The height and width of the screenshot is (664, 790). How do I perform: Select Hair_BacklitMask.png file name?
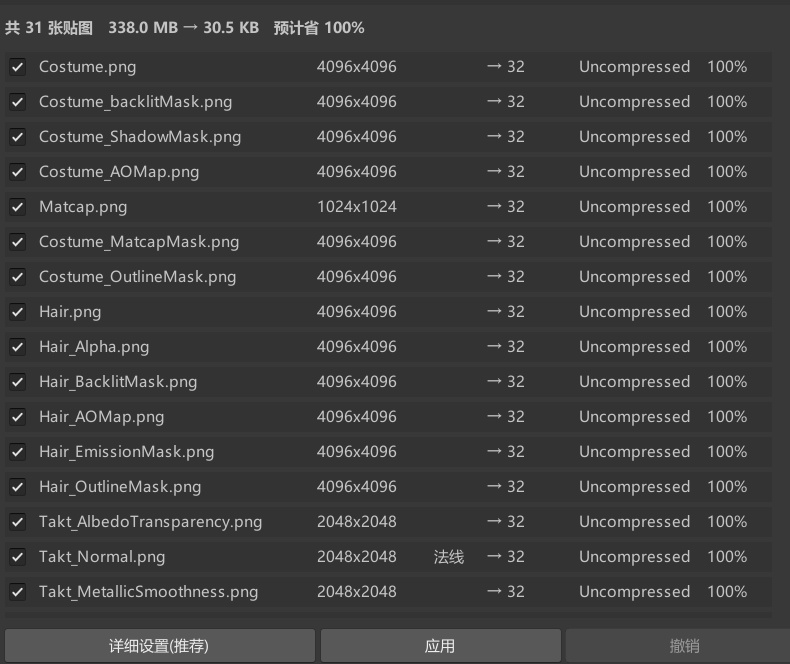point(118,382)
